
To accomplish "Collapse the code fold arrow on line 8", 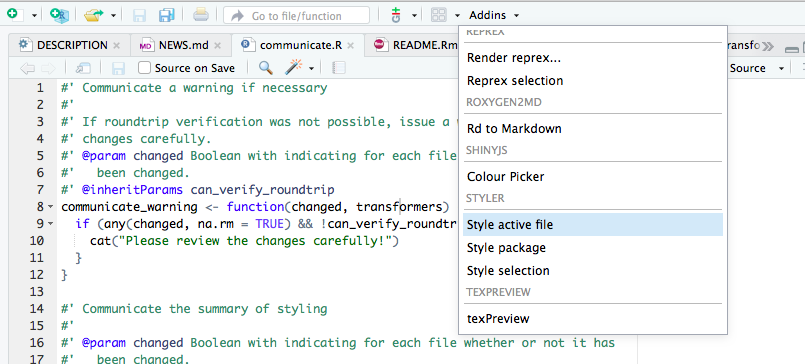I will point(50,207).
